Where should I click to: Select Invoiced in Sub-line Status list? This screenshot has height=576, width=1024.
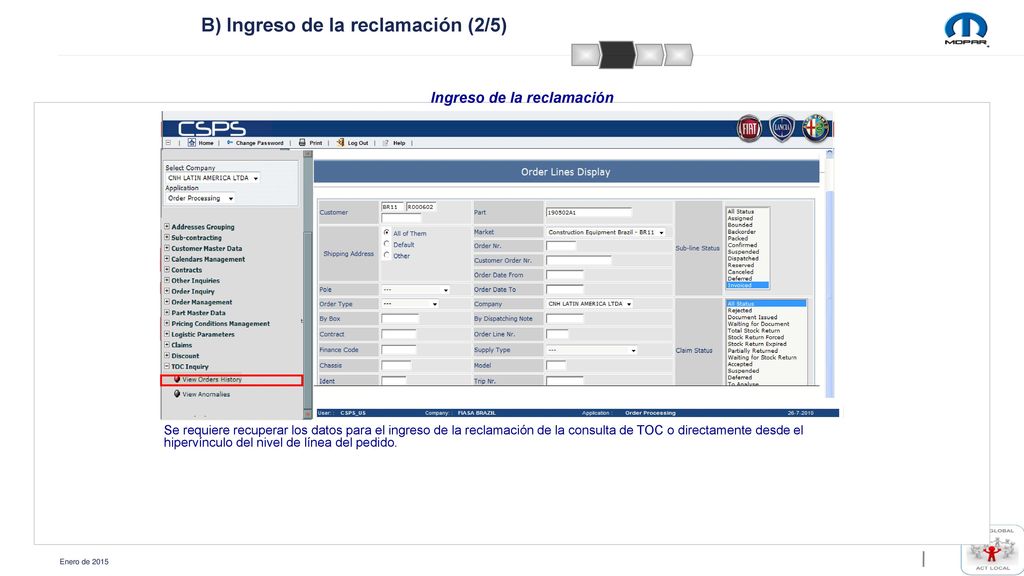tap(747, 285)
